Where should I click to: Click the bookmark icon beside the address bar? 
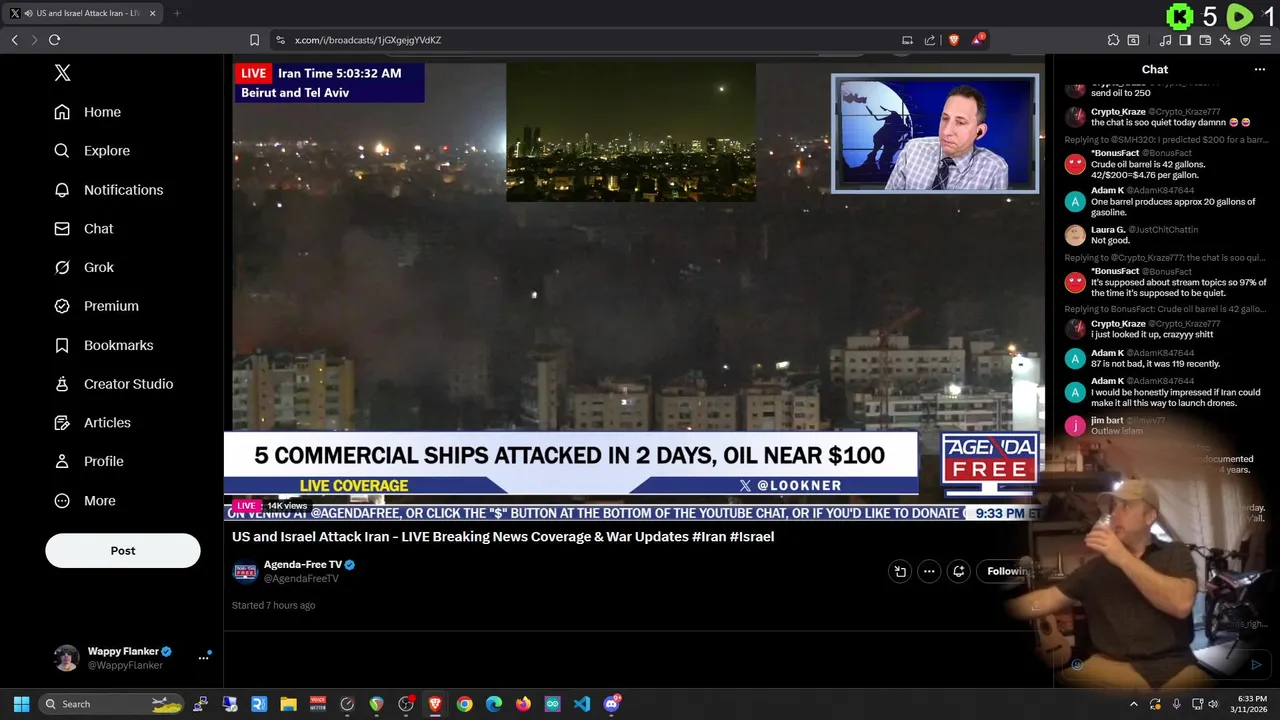point(254,40)
